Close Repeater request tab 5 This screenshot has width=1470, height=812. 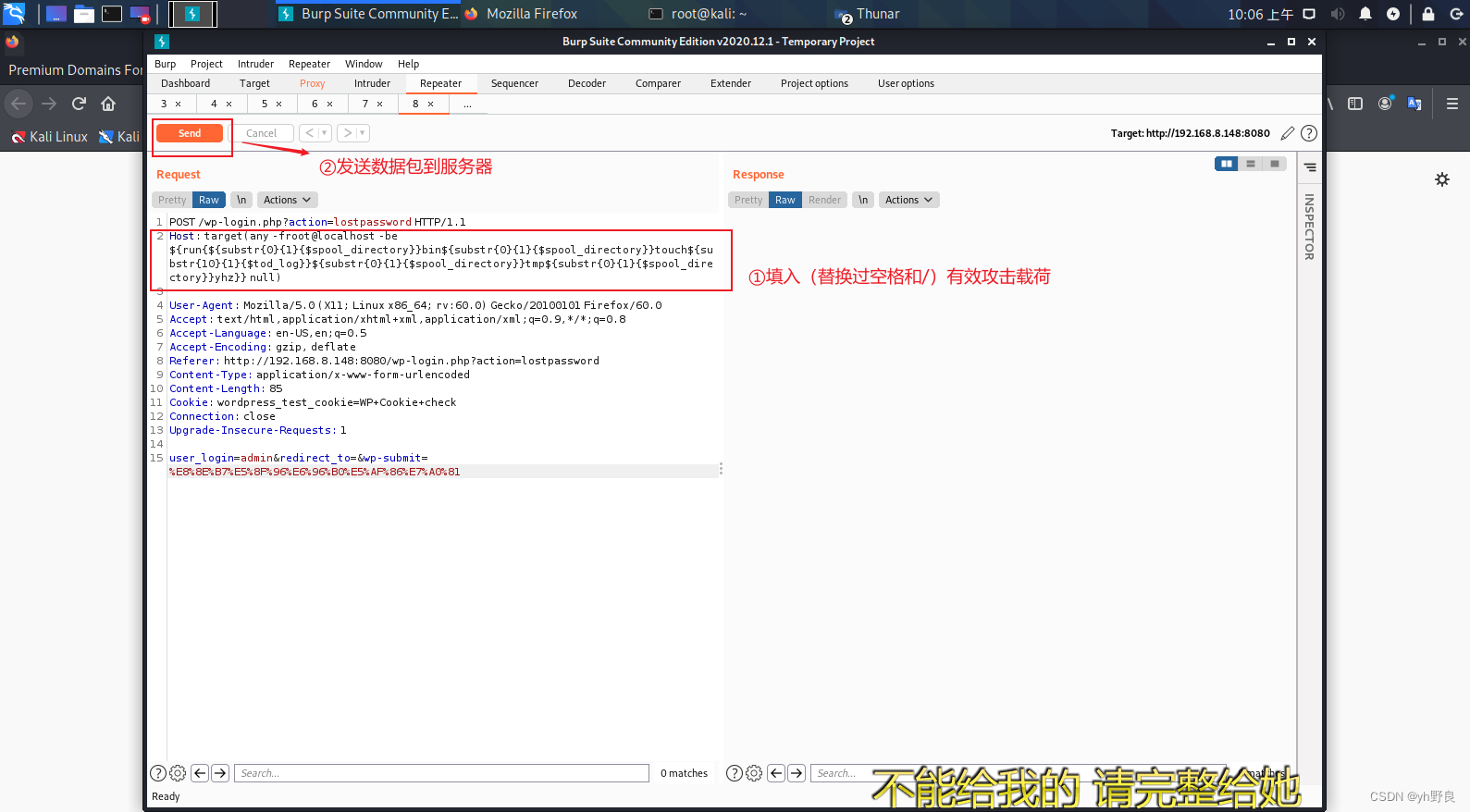coord(279,105)
